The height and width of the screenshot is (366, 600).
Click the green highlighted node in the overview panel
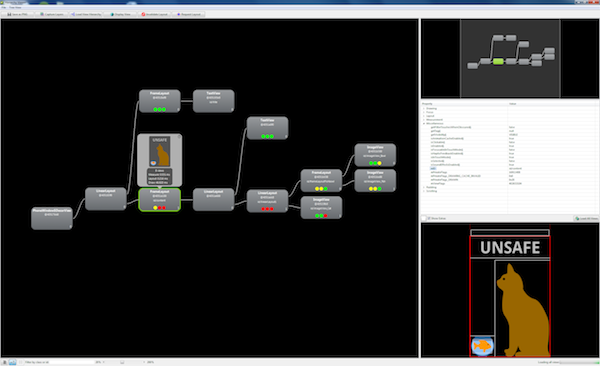[x=498, y=61]
